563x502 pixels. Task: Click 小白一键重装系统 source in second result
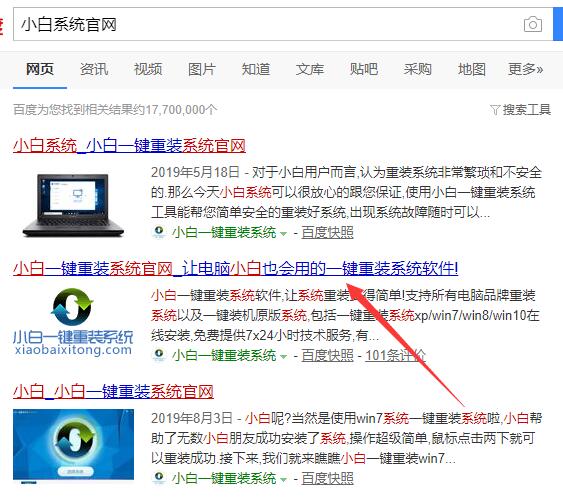pyautogui.click(x=224, y=355)
